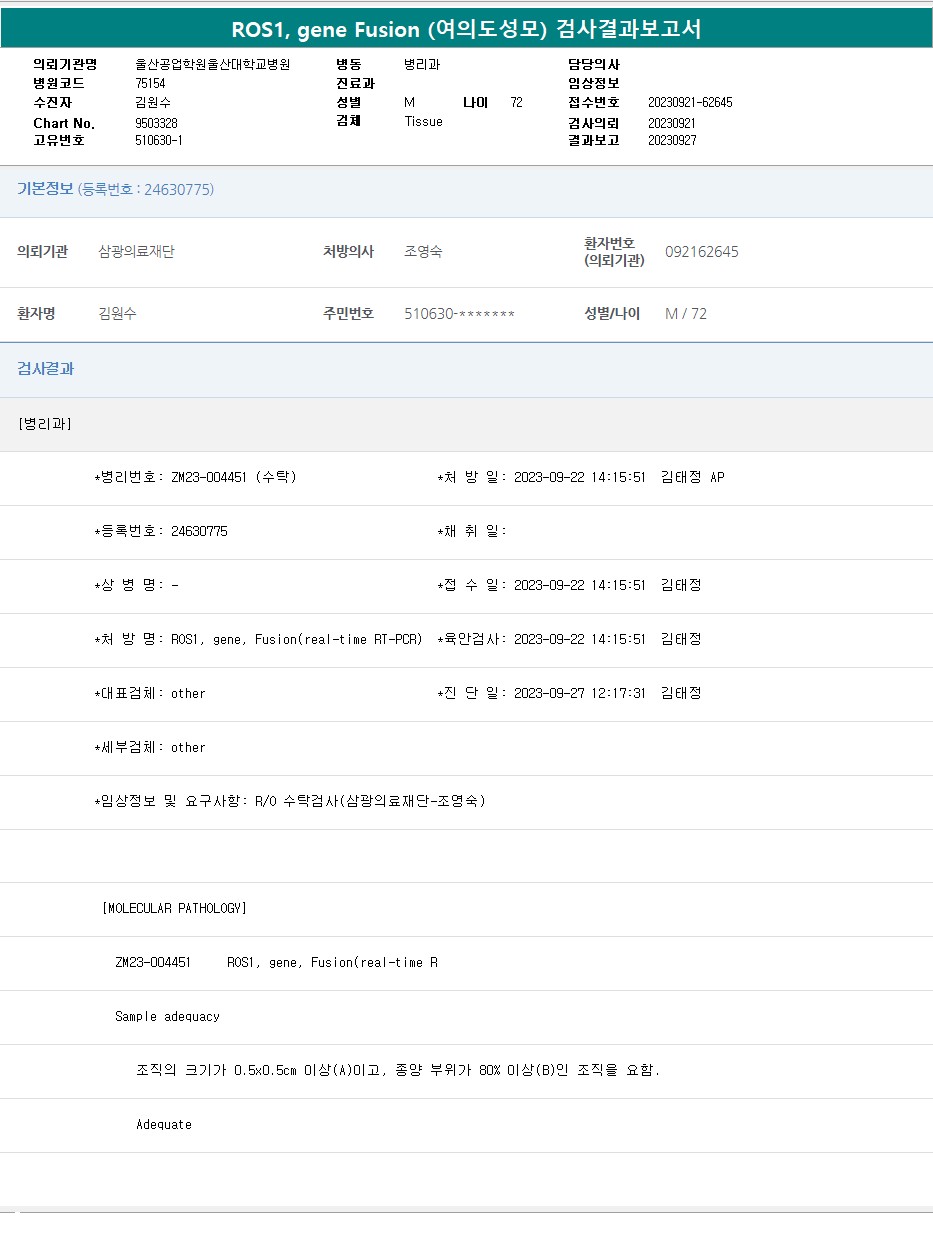The height and width of the screenshot is (1247, 933).
Task: Click the 접수번호 value 20230921-62645
Action: pyautogui.click(x=690, y=103)
